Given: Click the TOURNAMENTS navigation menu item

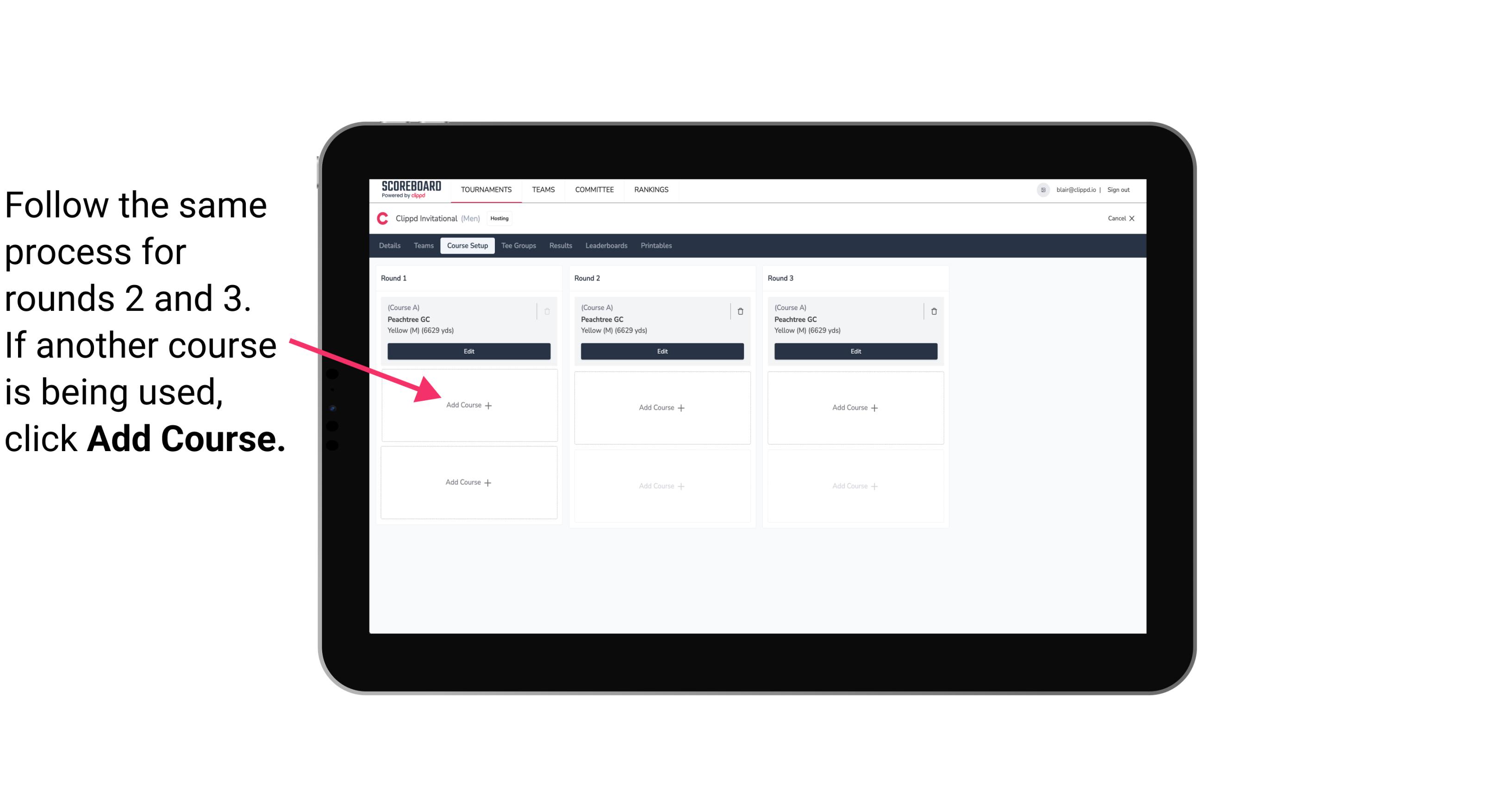Looking at the screenshot, I should pos(487,189).
